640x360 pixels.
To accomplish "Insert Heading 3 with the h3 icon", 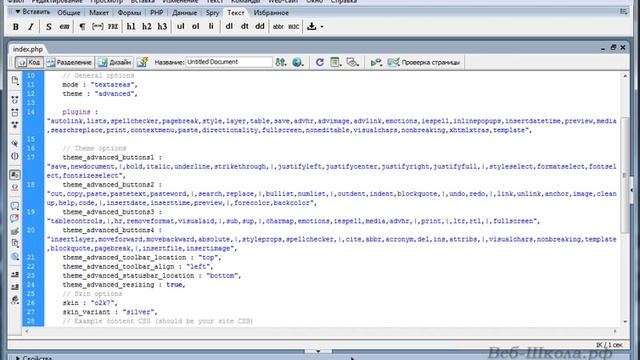I will pos(162,27).
